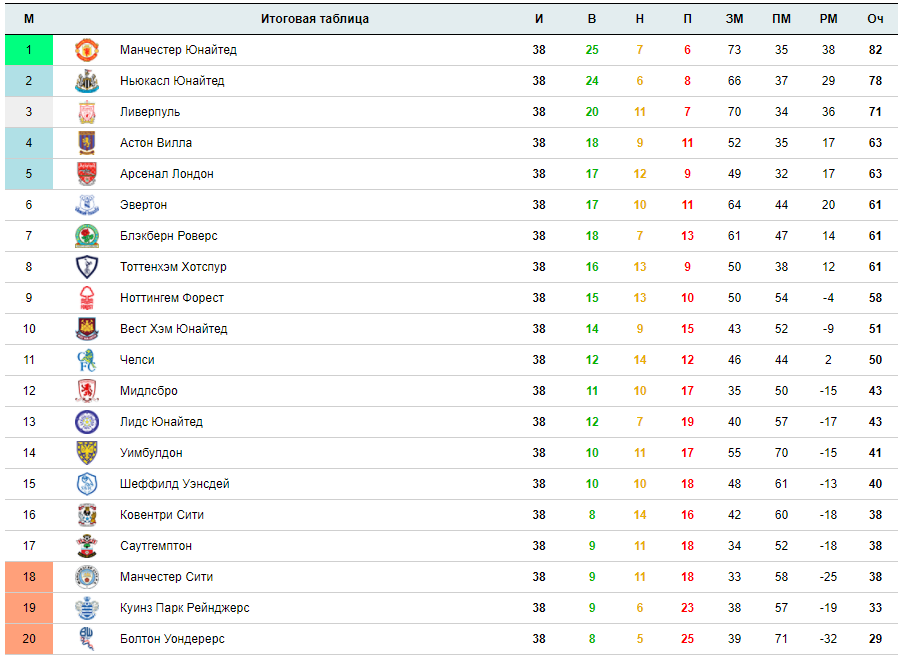Select the Tottenham Hotspur shield logo
Screen dimensions: 898x658
point(86,266)
